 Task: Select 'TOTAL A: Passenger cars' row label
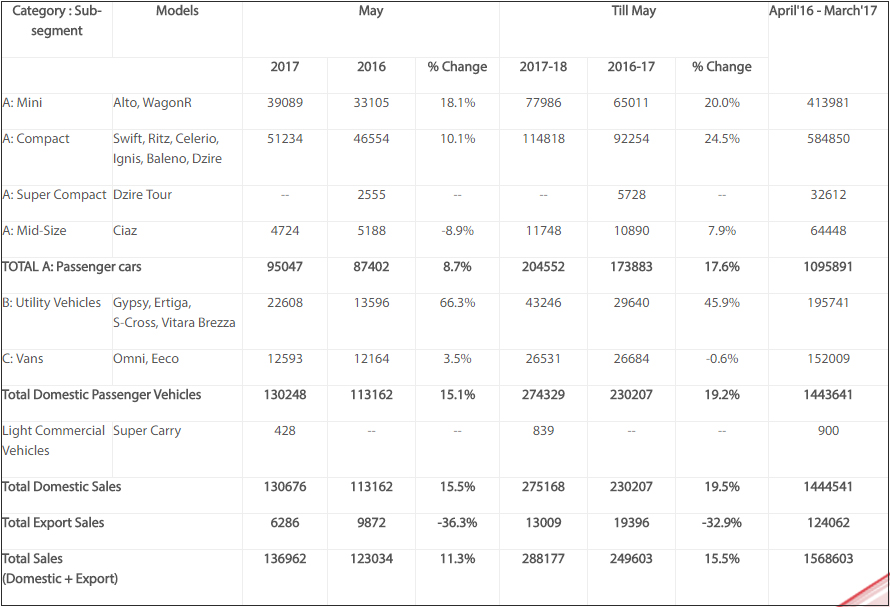point(71,267)
